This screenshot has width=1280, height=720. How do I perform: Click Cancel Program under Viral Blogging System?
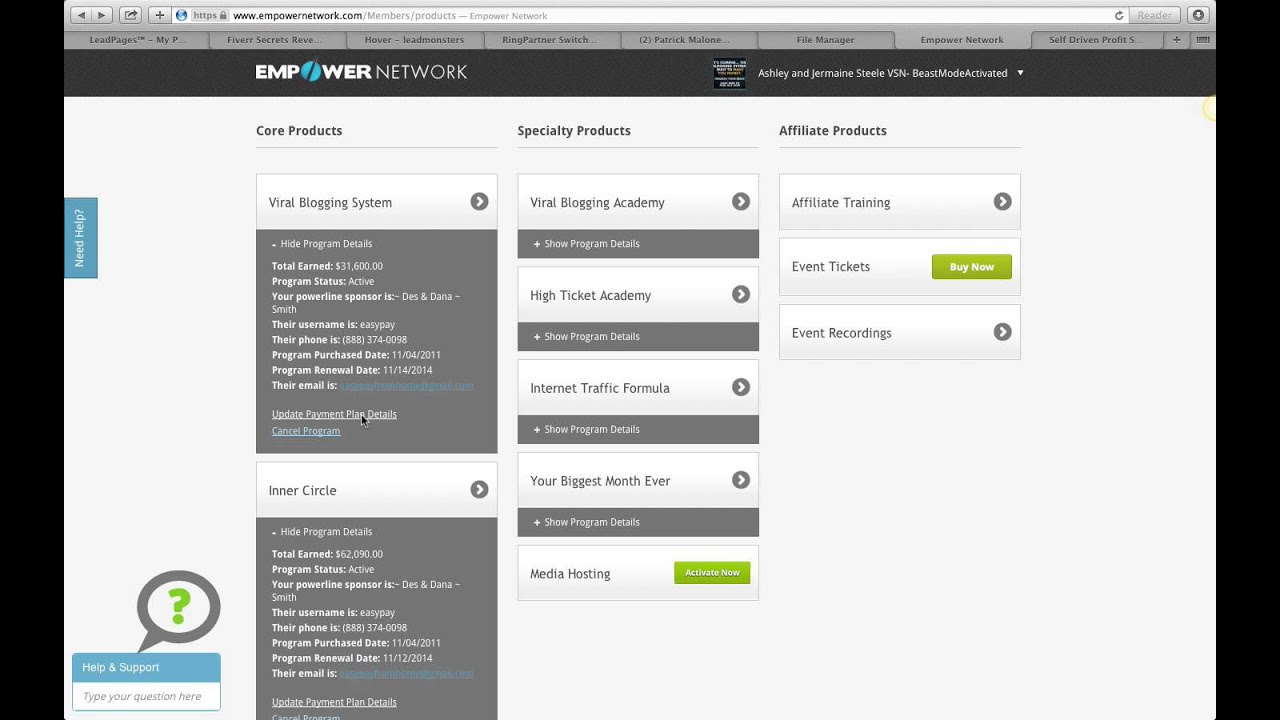click(x=306, y=431)
